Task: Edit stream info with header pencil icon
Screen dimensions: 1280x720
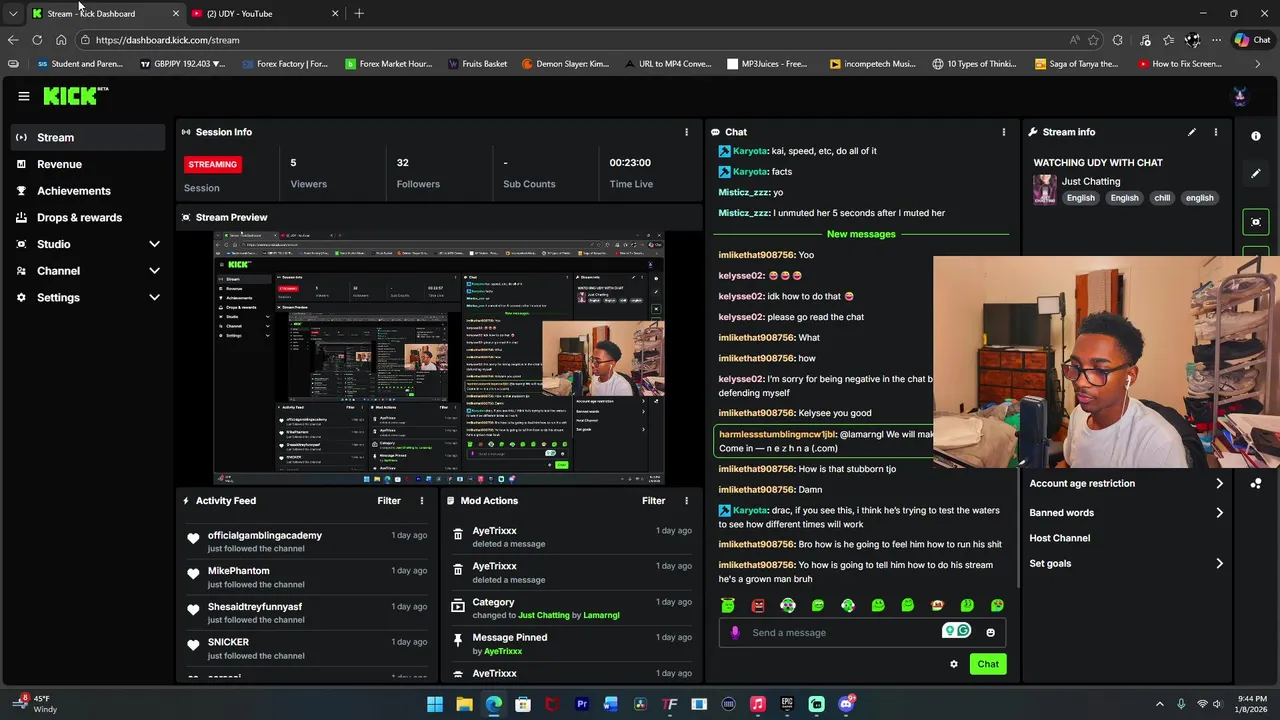Action: (1191, 132)
